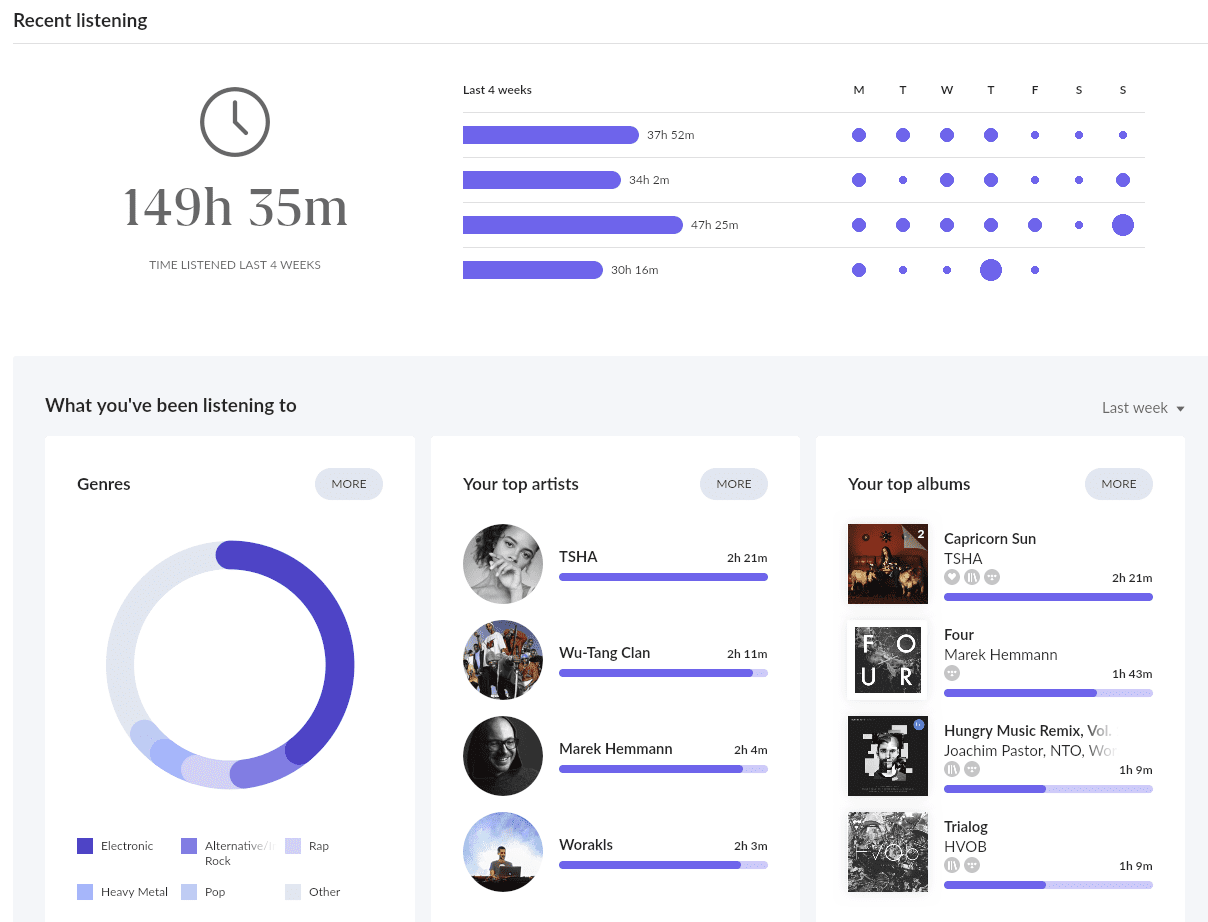Viewport: 1208px width, 922px height.
Task: Select the Electronic genre legend swatch
Action: click(85, 846)
